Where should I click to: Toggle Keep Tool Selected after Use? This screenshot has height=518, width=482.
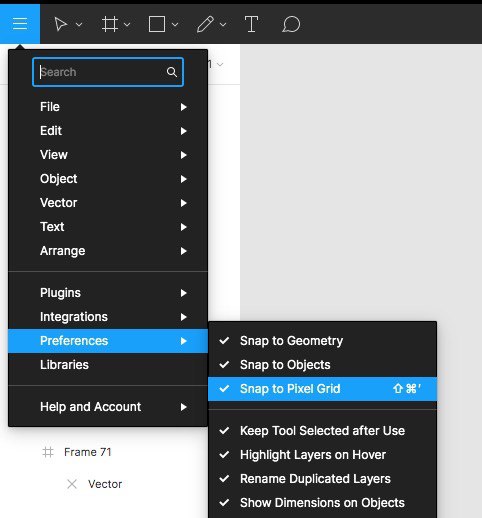pyautogui.click(x=322, y=431)
